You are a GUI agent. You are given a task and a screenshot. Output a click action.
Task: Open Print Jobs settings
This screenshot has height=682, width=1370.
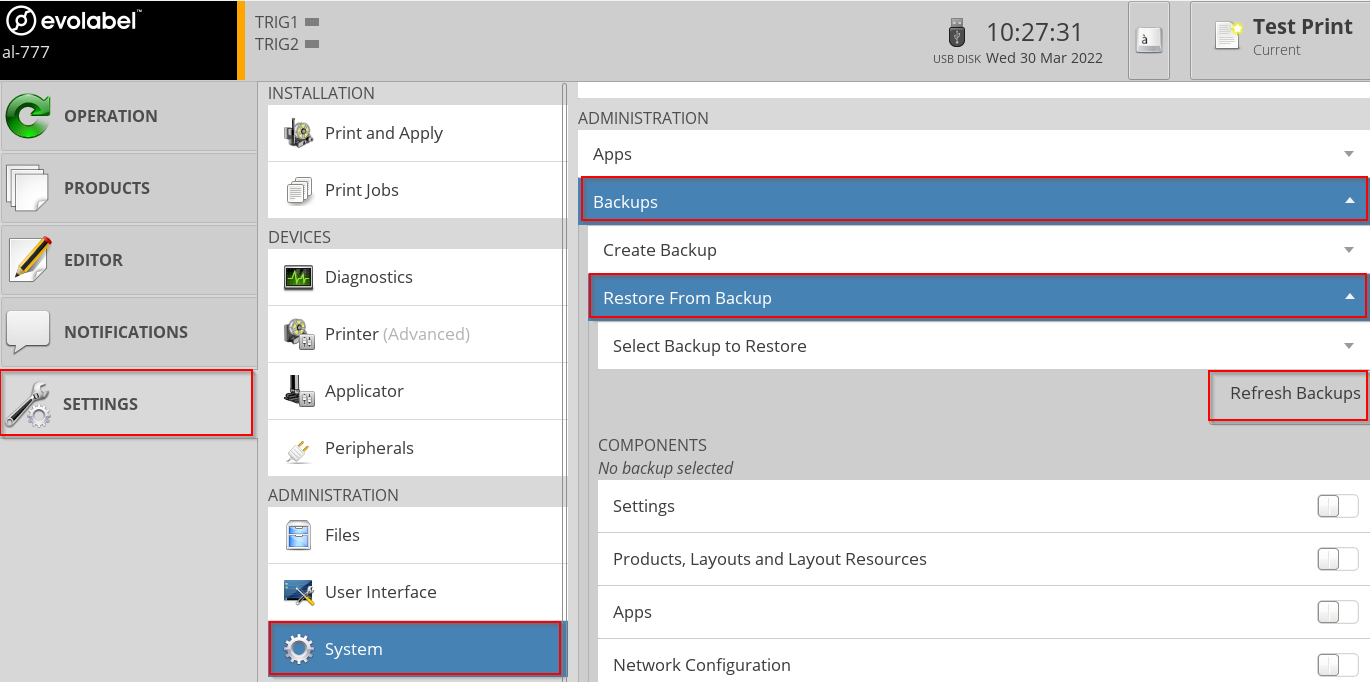click(x=417, y=190)
